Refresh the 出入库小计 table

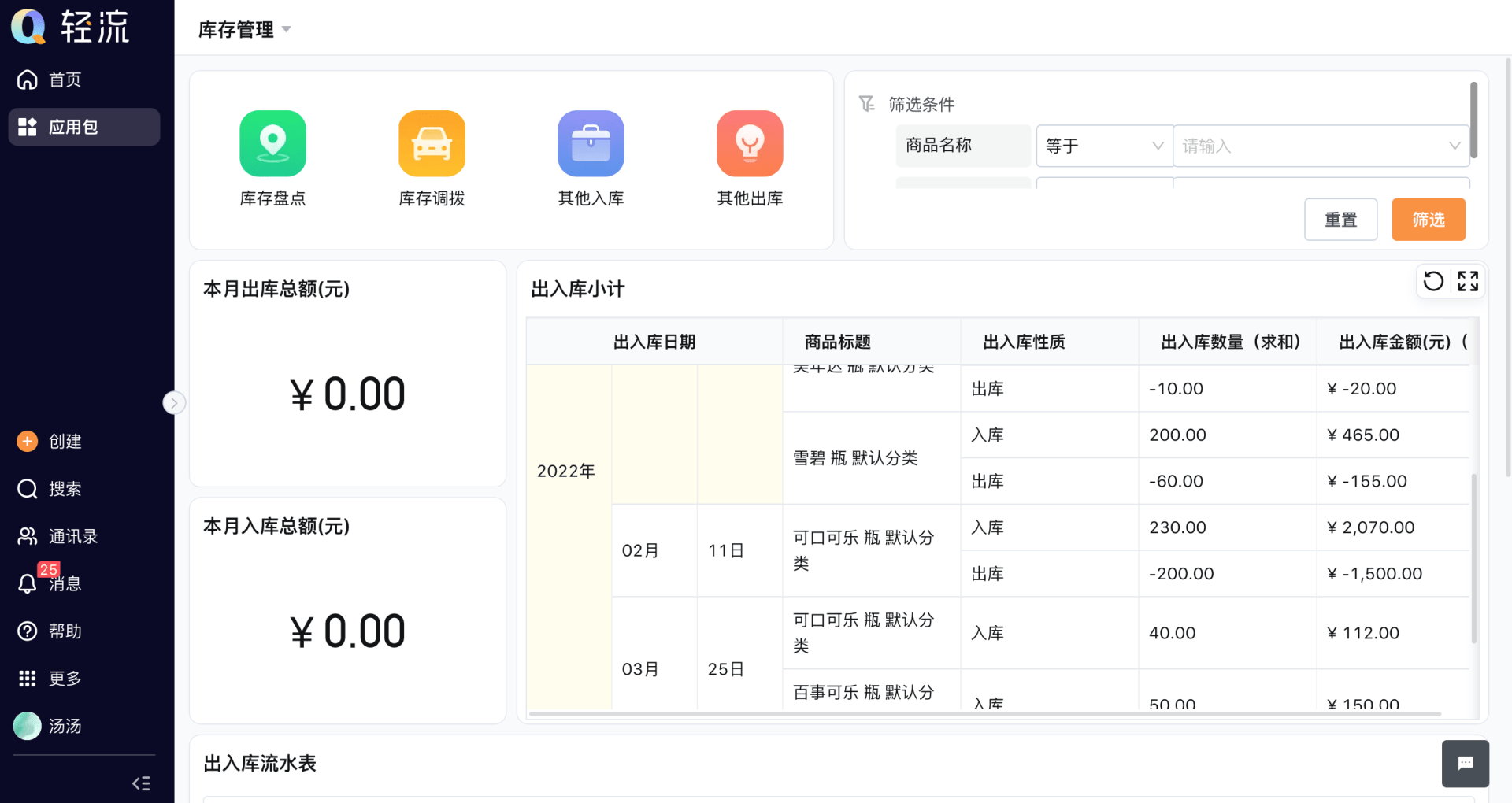point(1433,280)
